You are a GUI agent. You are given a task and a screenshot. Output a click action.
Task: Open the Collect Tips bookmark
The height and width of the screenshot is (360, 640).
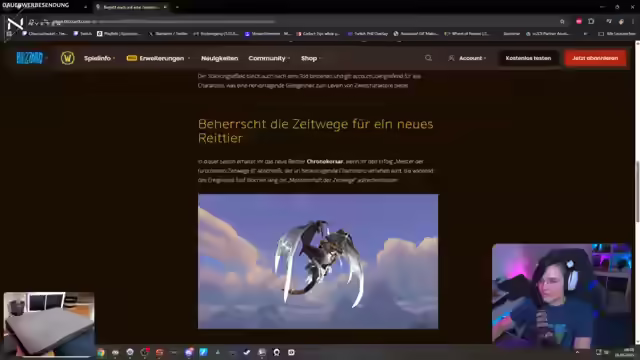[318, 33]
